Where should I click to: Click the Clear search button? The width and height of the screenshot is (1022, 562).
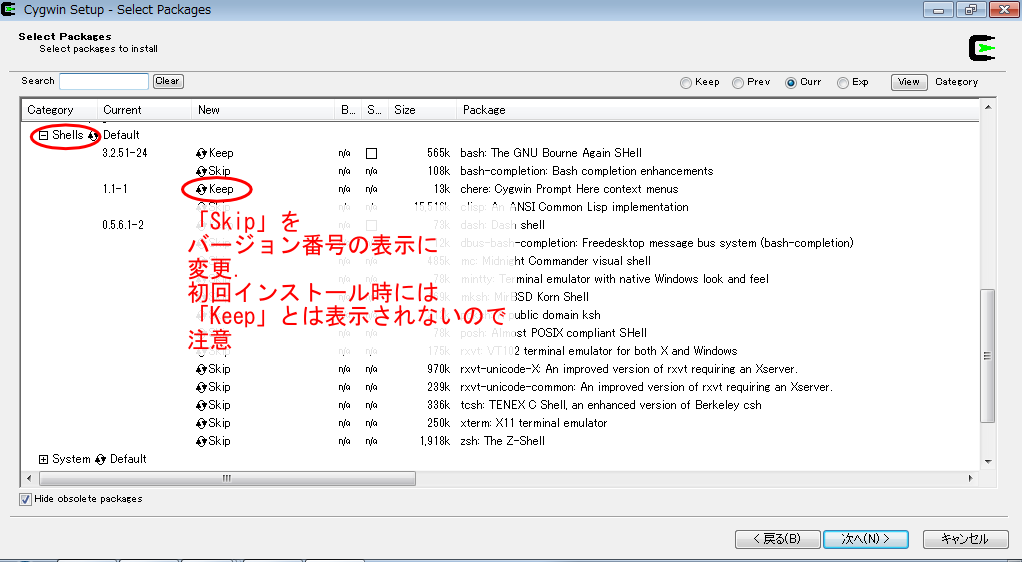point(168,81)
